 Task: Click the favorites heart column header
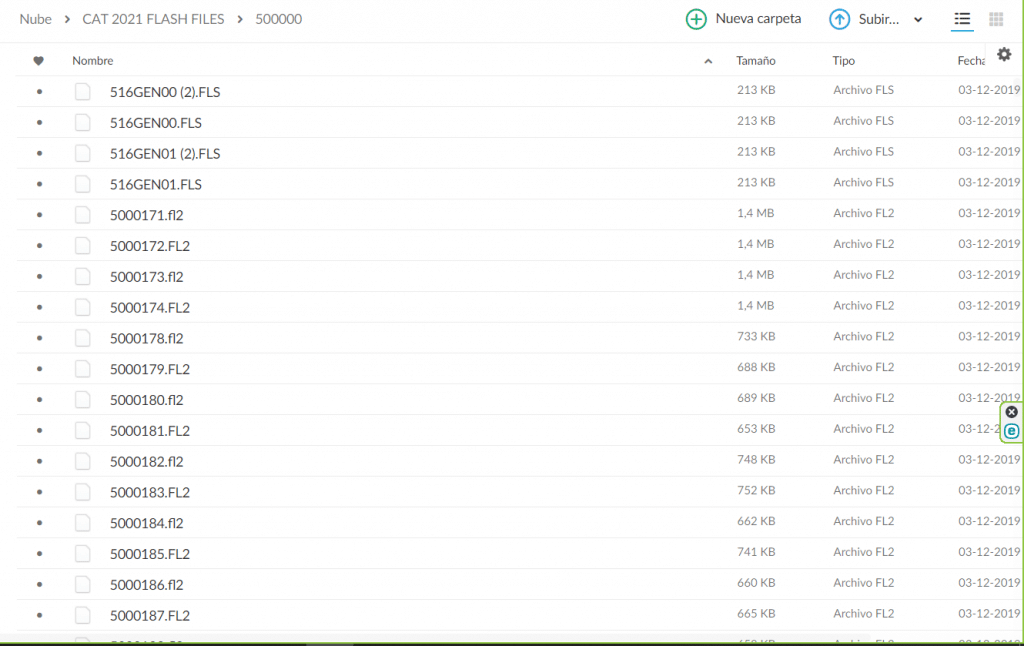click(x=39, y=61)
